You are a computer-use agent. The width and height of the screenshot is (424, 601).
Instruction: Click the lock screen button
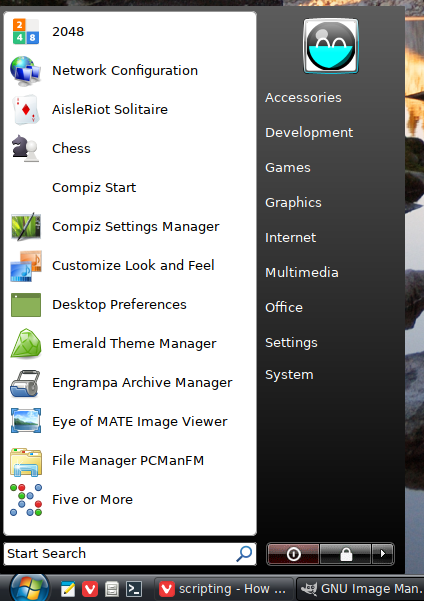click(346, 554)
